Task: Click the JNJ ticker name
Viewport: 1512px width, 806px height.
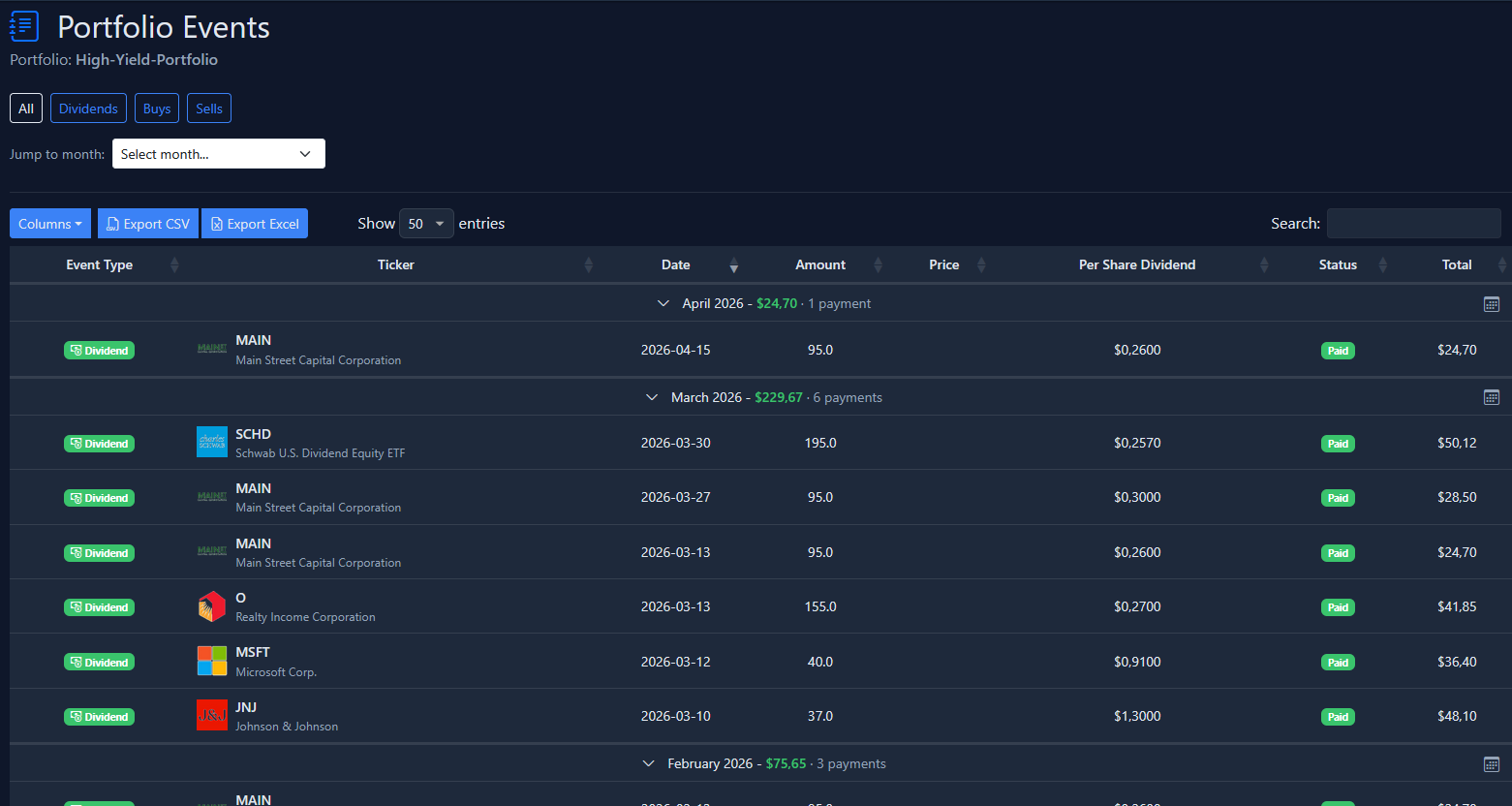Action: 246,707
